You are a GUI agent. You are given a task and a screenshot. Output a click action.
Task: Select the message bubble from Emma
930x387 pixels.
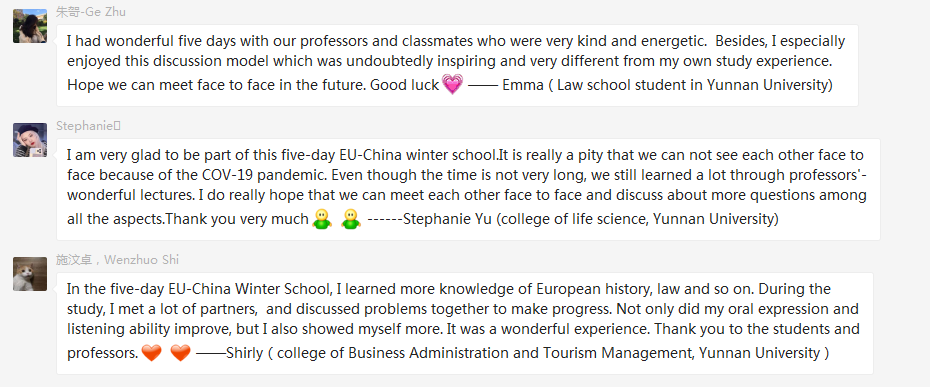coord(457,65)
